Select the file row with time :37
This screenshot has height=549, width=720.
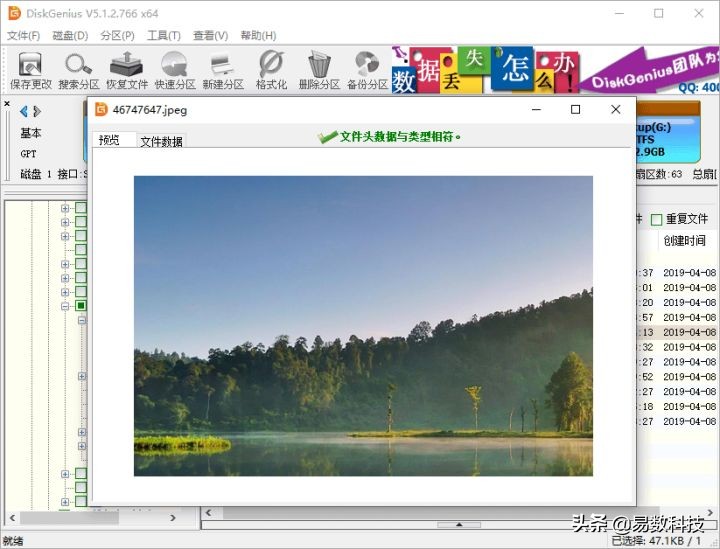pyautogui.click(x=678, y=273)
